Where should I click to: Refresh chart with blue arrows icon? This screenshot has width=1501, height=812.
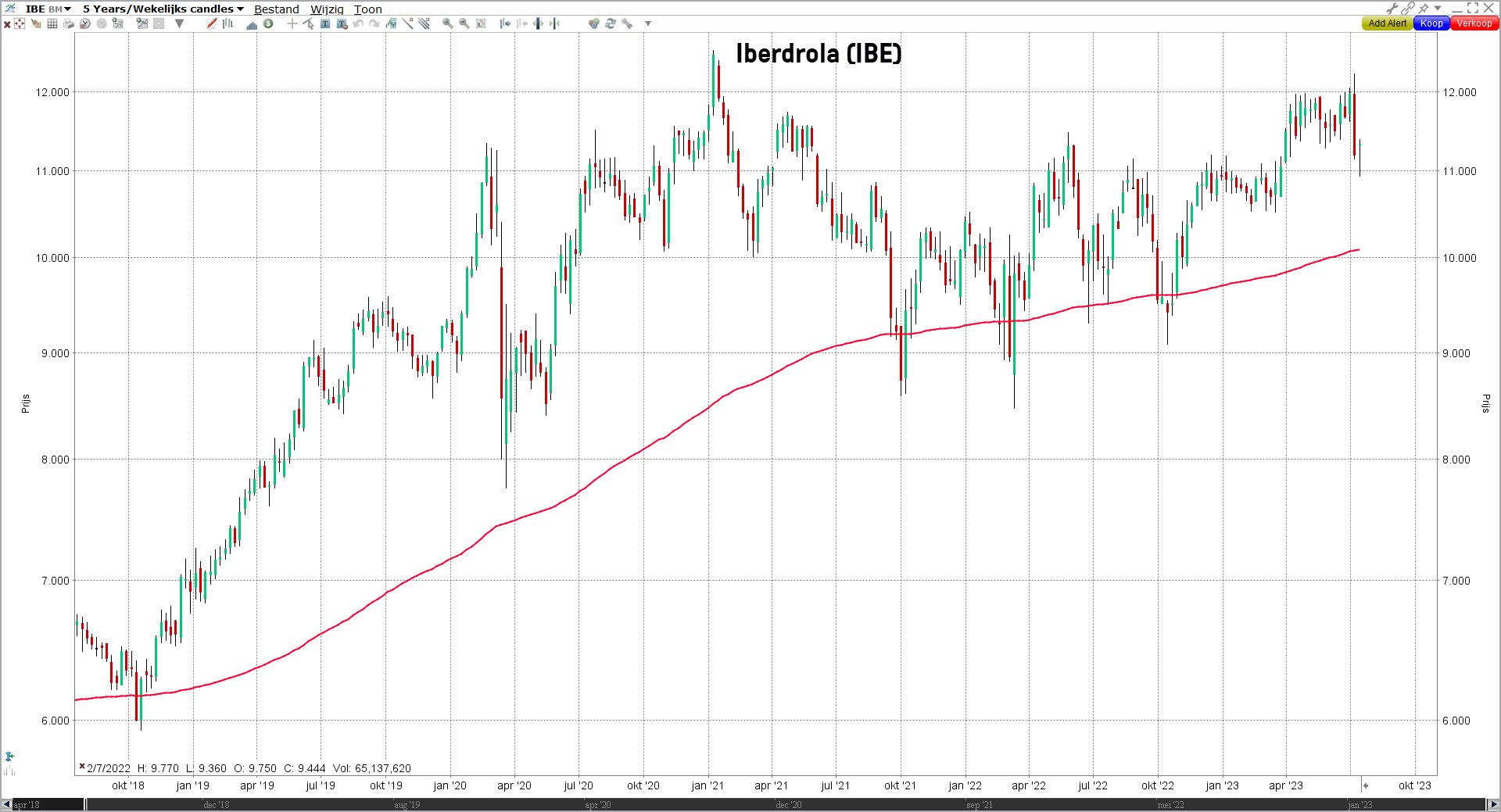pos(611,23)
